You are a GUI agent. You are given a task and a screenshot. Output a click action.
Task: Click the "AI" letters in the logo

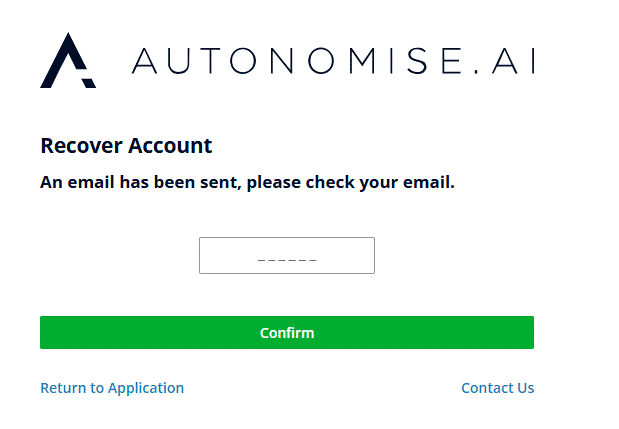514,61
